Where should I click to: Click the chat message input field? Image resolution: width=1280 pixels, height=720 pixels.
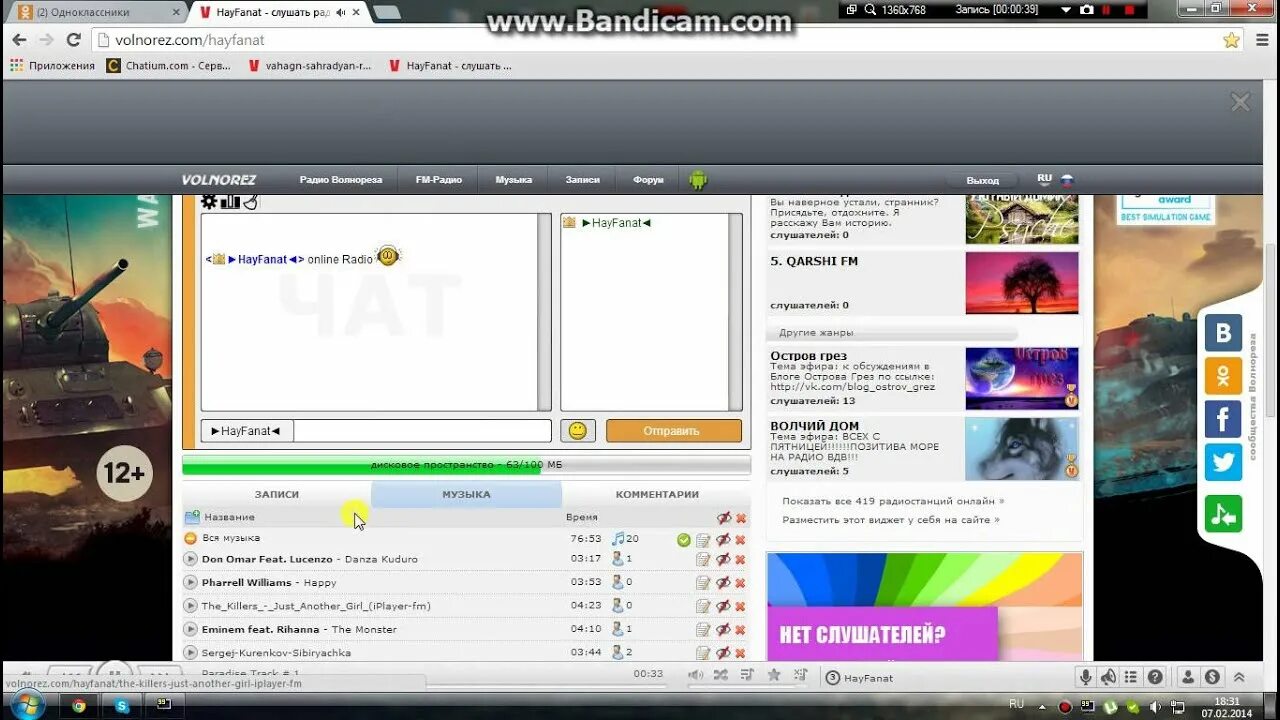tap(422, 431)
